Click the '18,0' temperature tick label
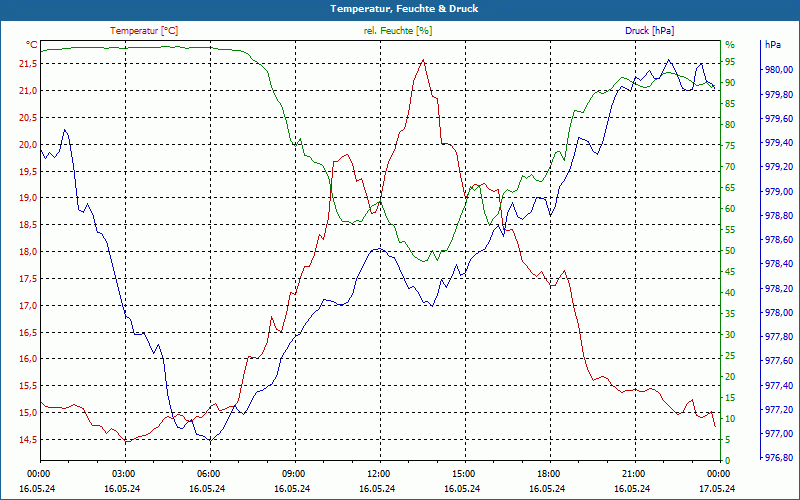The image size is (800, 500). [28, 252]
